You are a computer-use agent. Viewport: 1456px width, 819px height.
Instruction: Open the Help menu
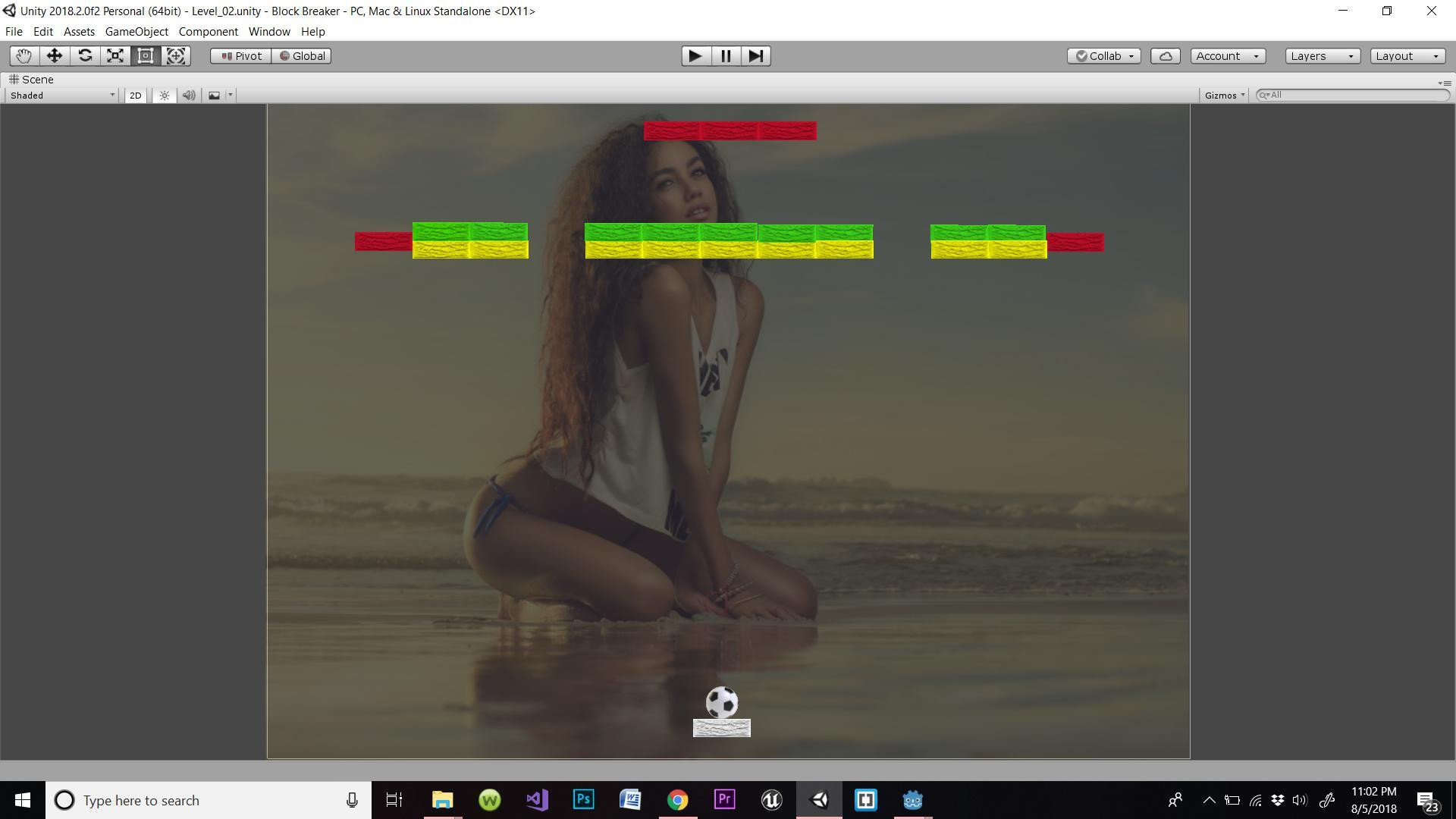coord(313,32)
